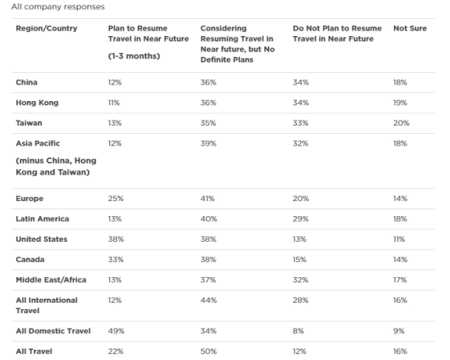Image resolution: width=450 pixels, height=360 pixels.
Task: Select the Europe row label
Action: [29, 199]
